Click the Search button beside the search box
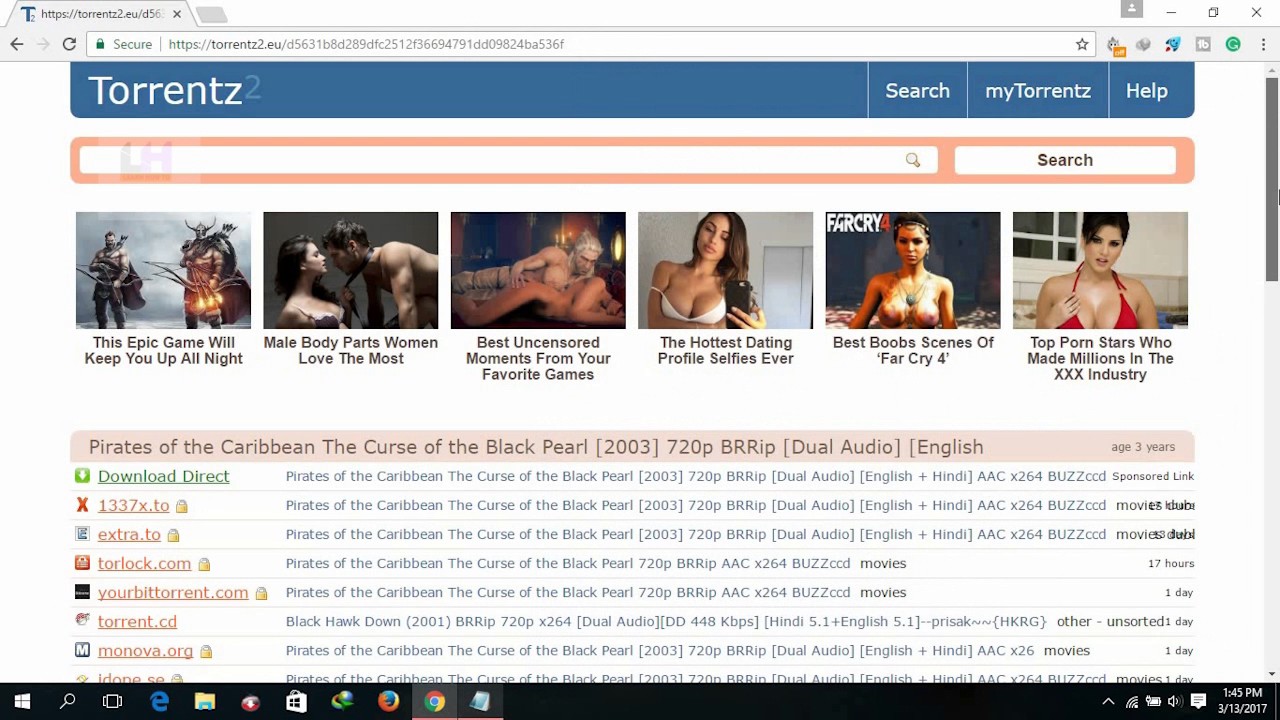Viewport: 1280px width, 720px height. [1064, 160]
